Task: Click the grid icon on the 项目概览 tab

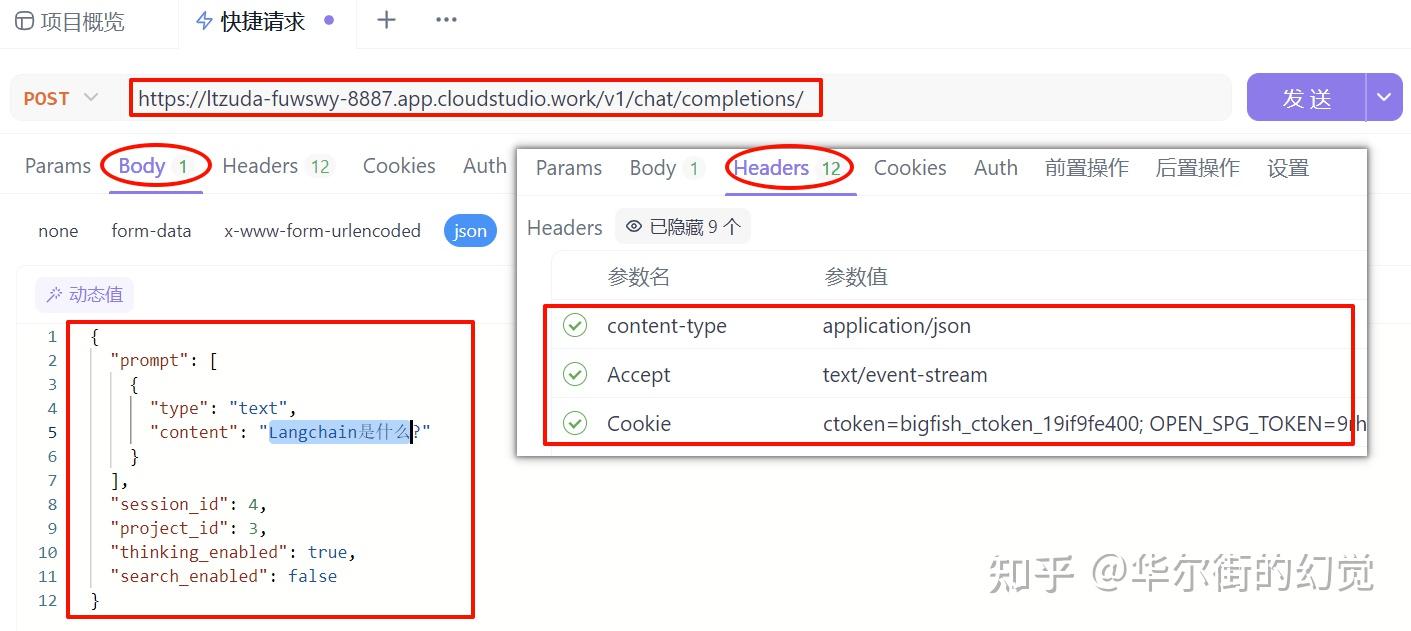Action: [23, 19]
